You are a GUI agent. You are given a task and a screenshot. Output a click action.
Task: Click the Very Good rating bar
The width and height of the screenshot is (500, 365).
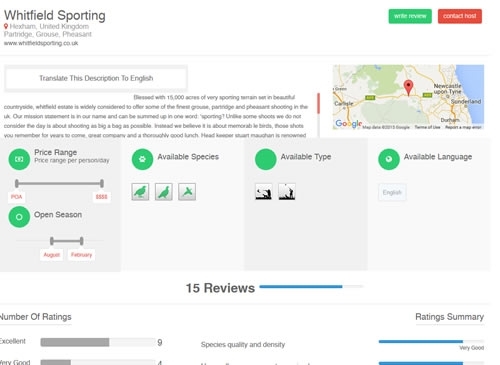[98, 362]
